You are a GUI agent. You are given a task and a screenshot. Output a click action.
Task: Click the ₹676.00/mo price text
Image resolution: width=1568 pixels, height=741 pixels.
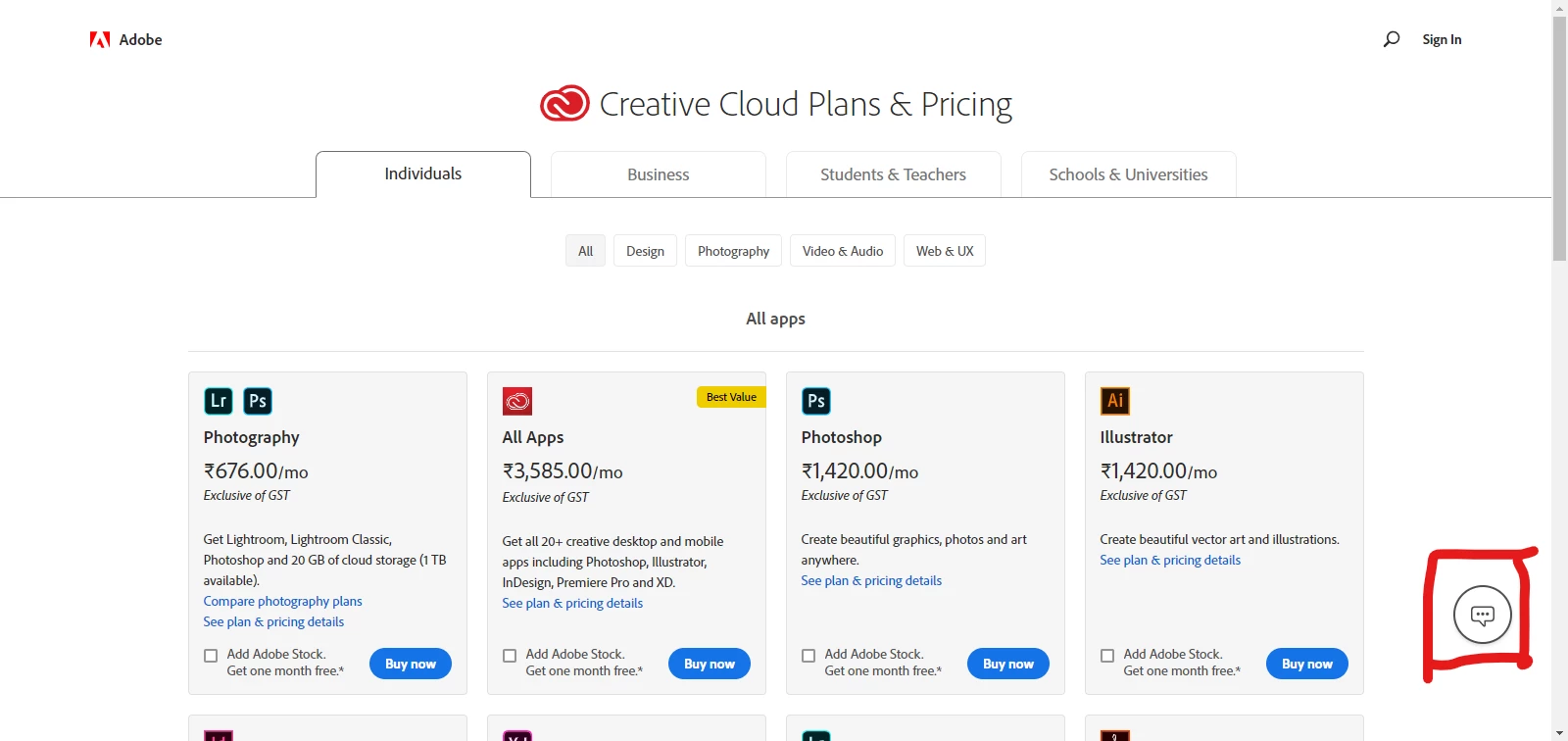(256, 471)
